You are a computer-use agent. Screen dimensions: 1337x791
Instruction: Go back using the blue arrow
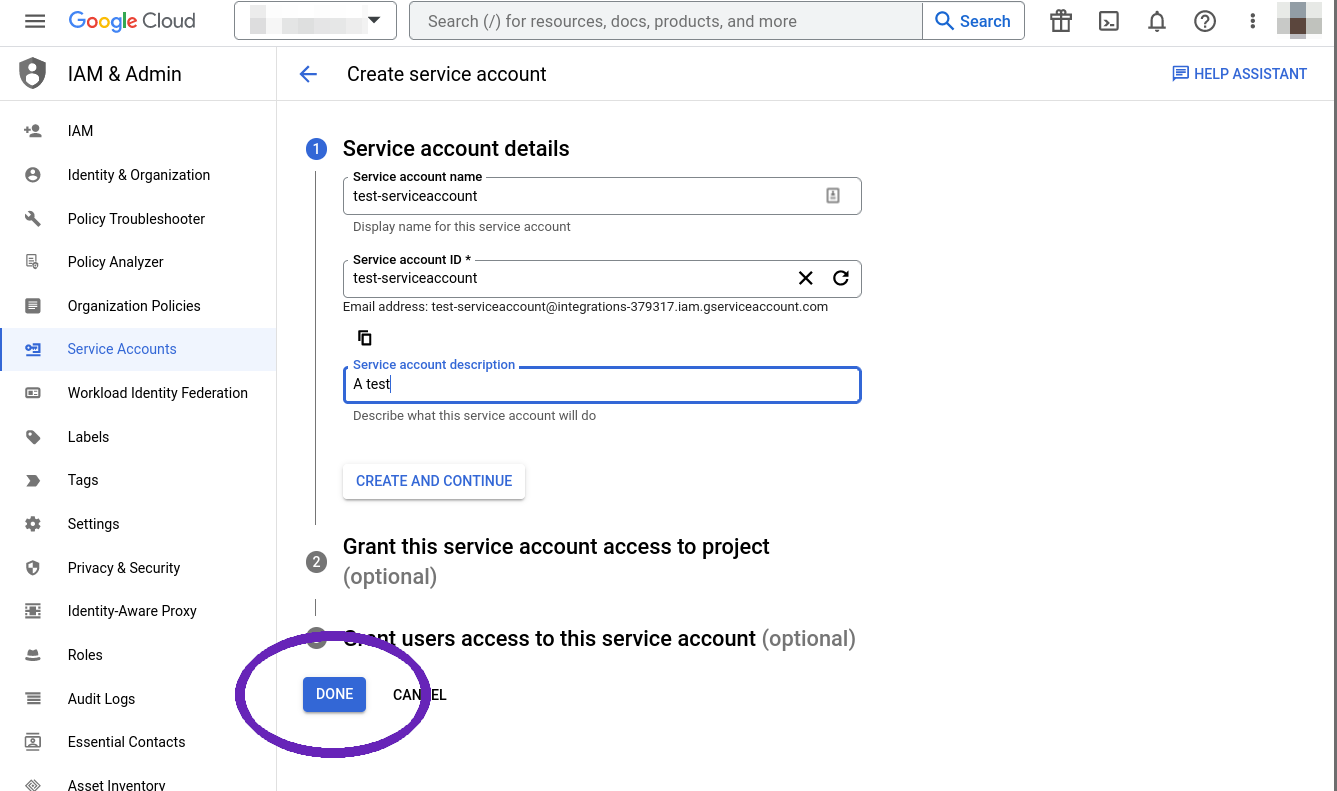tap(308, 73)
